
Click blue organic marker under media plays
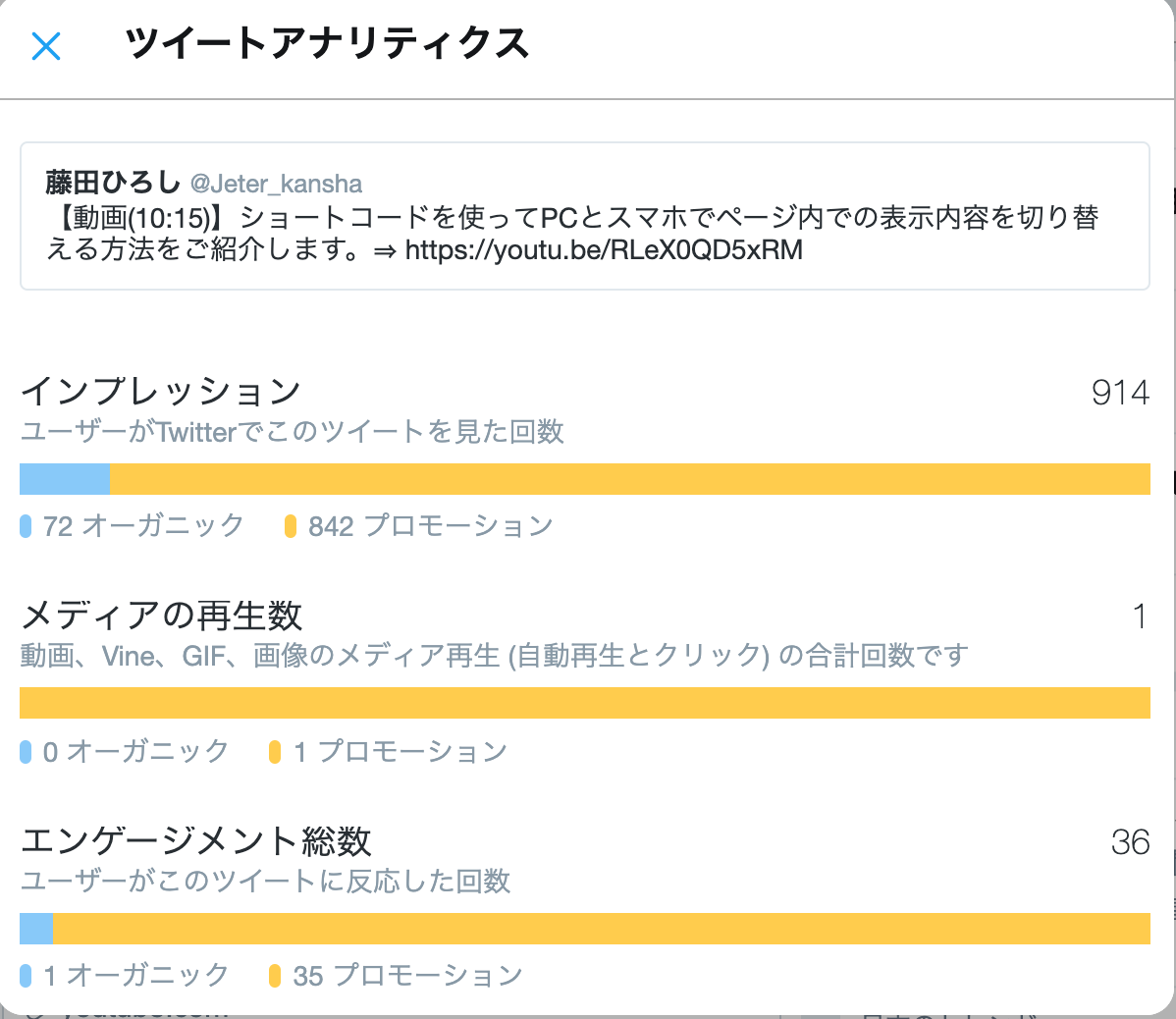coord(26,752)
